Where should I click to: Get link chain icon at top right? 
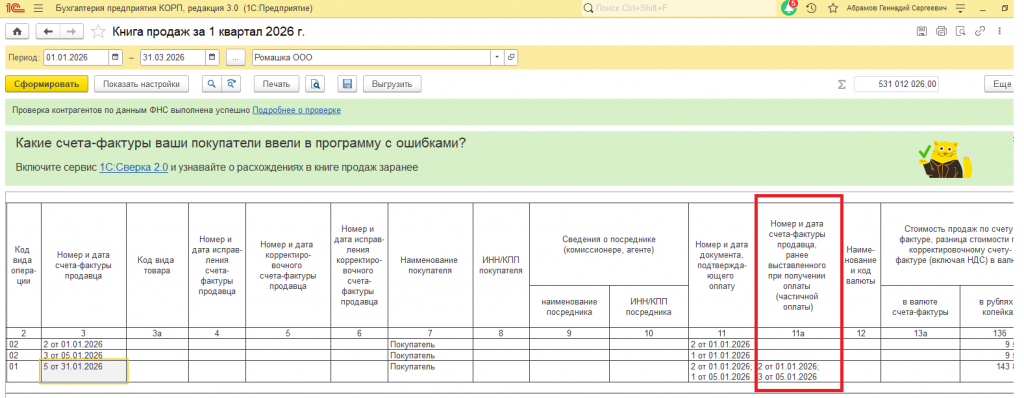[980, 31]
